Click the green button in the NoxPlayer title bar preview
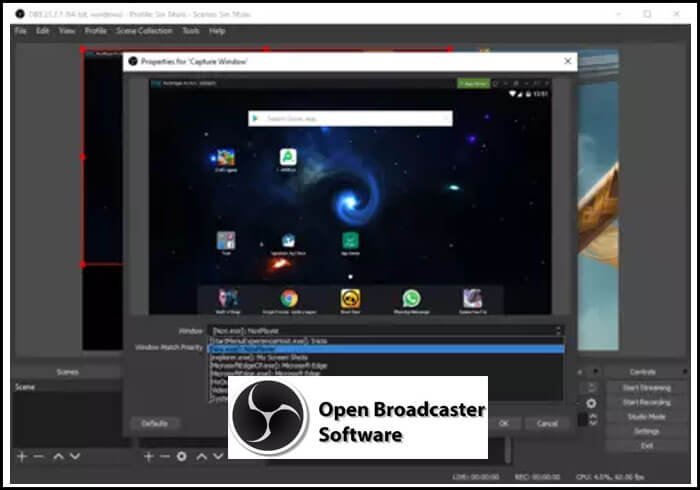The width and height of the screenshot is (700, 490). click(473, 83)
